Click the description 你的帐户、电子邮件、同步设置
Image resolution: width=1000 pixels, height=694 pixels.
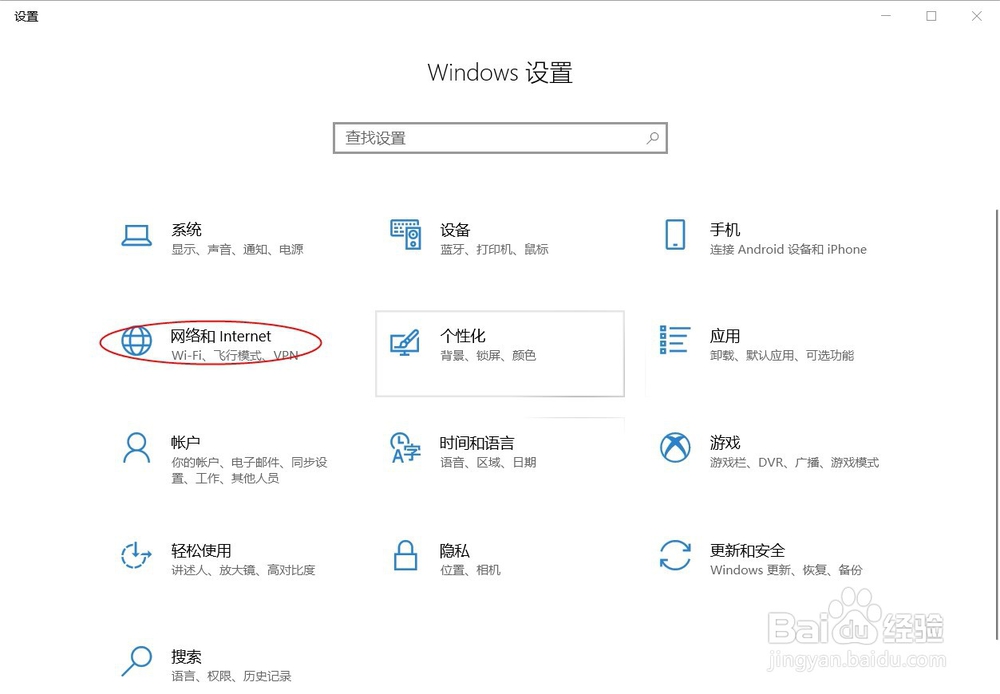click(x=249, y=470)
